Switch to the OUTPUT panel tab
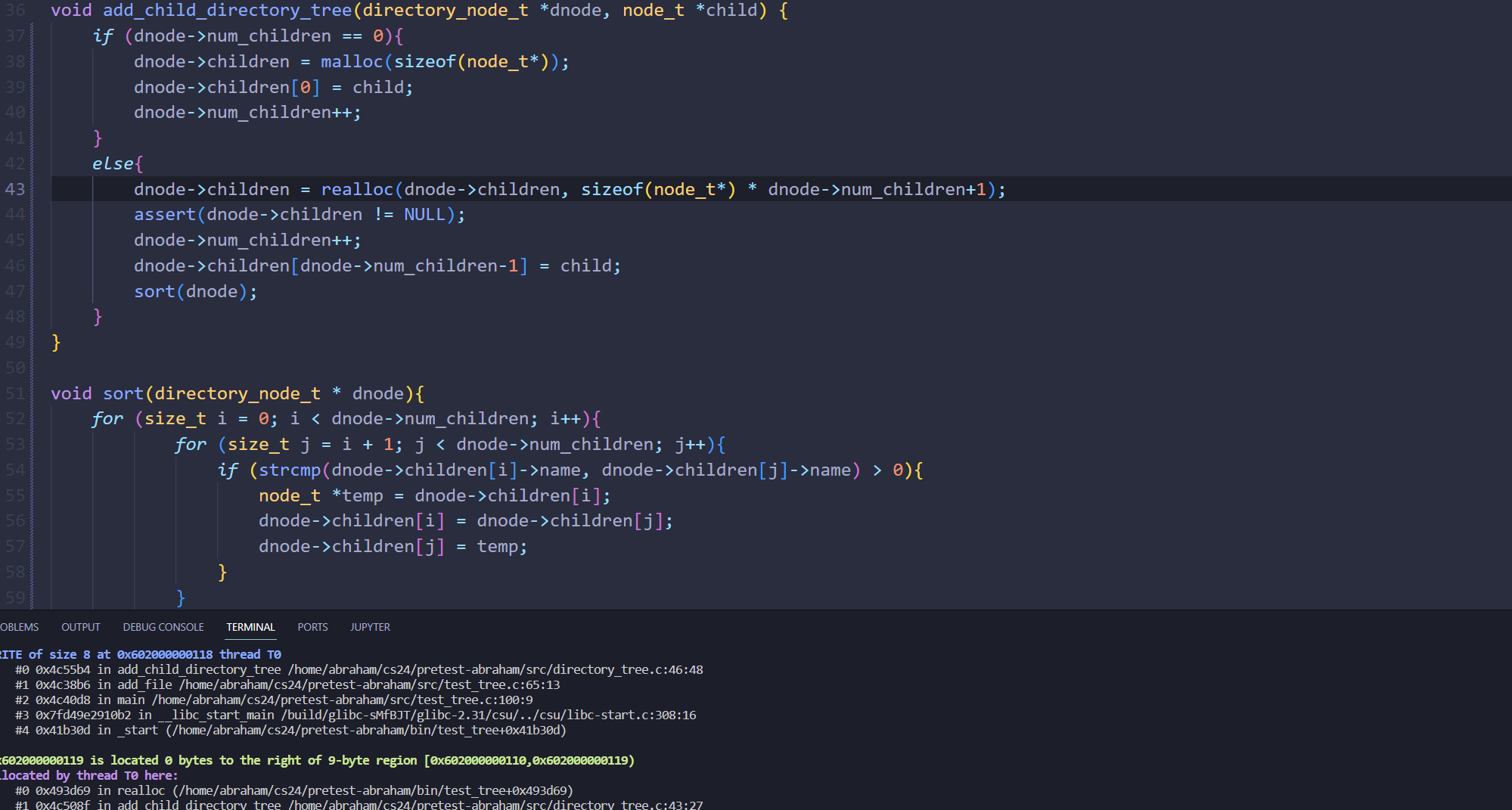Viewport: 1512px width, 810px height. [80, 627]
